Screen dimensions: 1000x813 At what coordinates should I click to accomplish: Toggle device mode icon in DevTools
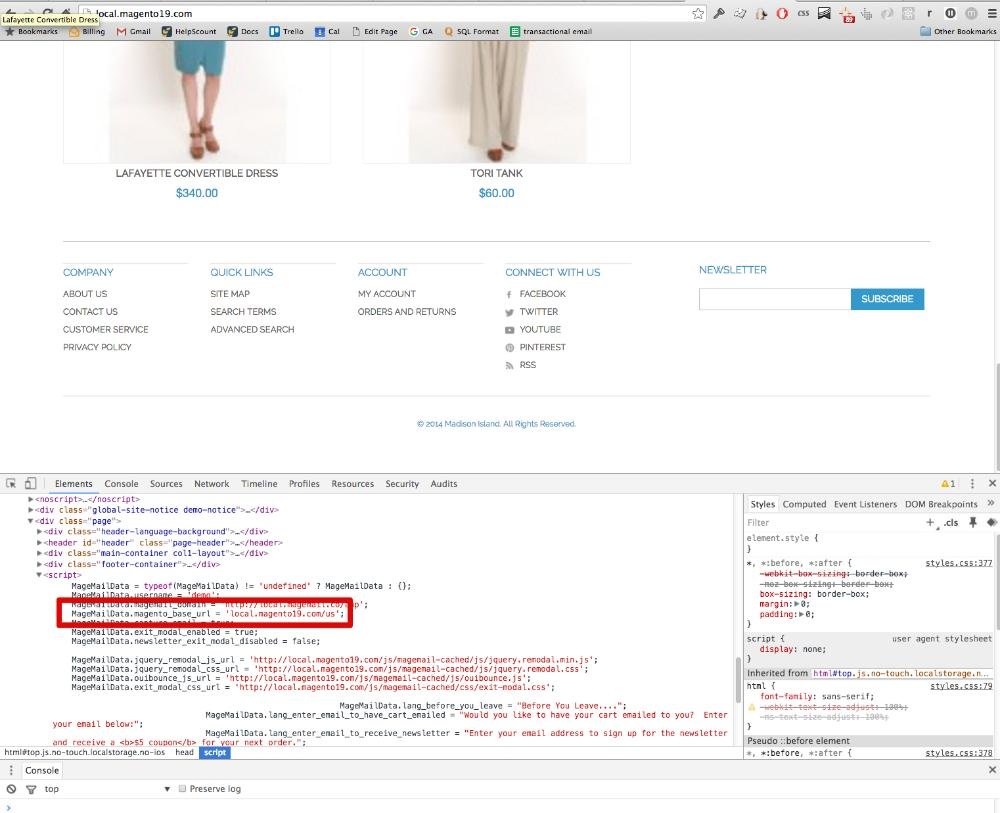click(x=30, y=484)
